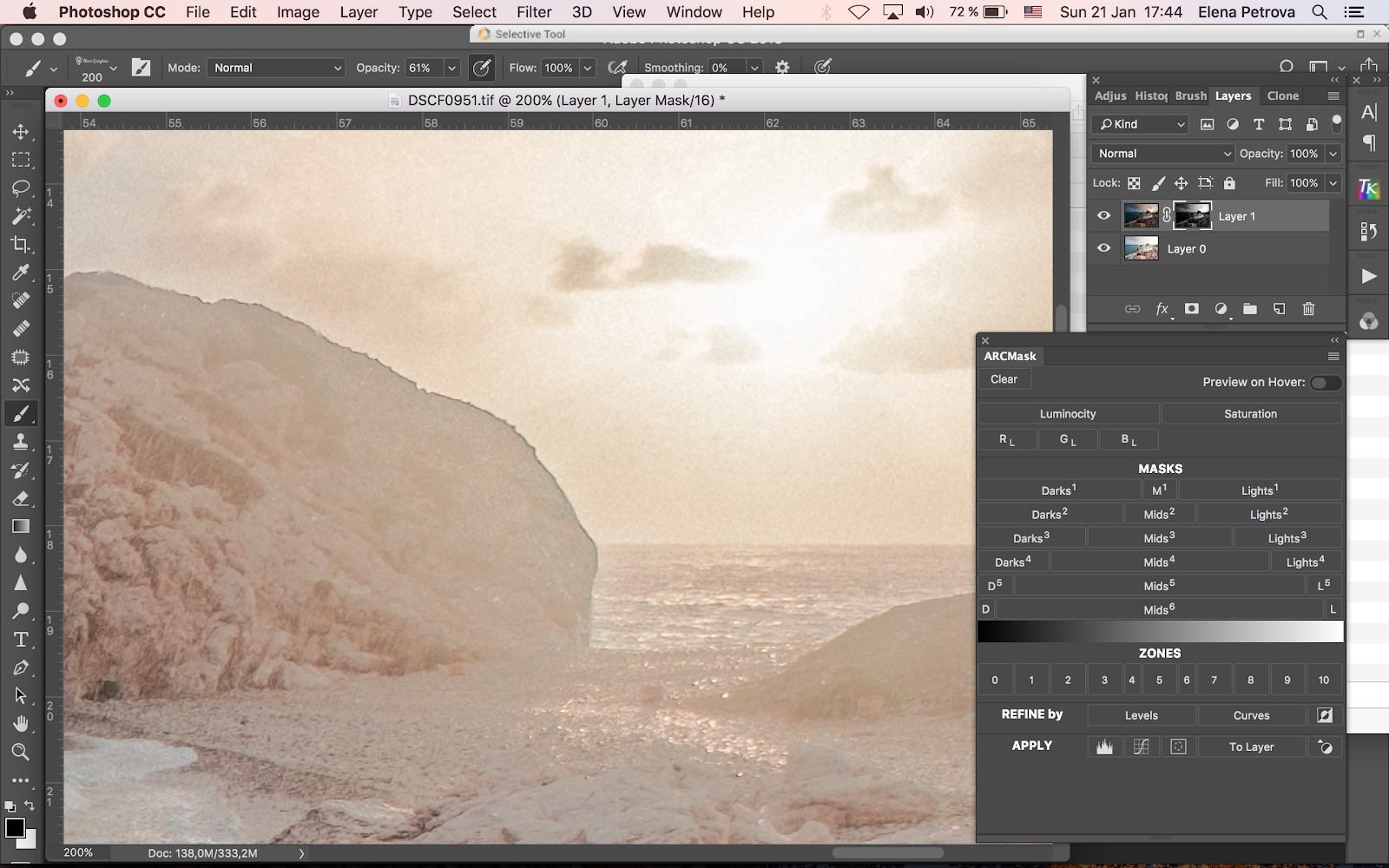The width and height of the screenshot is (1389, 868).
Task: Create a new group folder icon
Action: coord(1250,309)
